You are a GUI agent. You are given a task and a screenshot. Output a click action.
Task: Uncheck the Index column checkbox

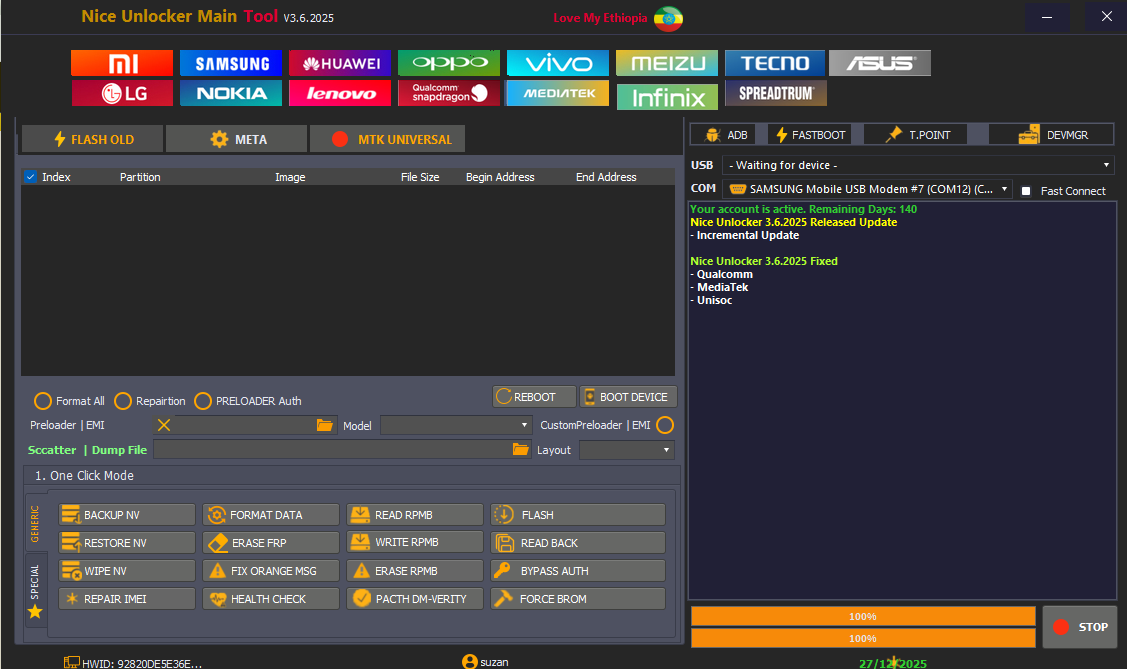(x=31, y=177)
